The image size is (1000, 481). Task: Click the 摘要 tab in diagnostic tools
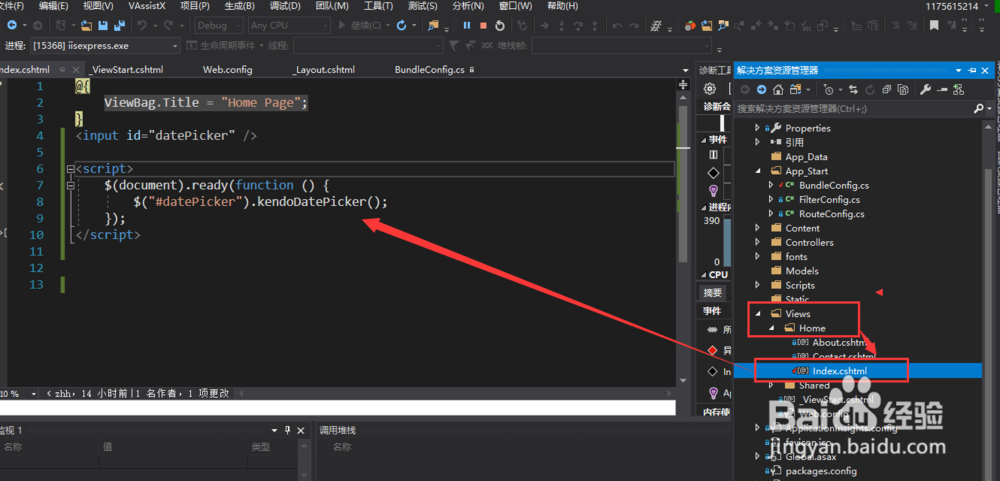click(x=712, y=293)
